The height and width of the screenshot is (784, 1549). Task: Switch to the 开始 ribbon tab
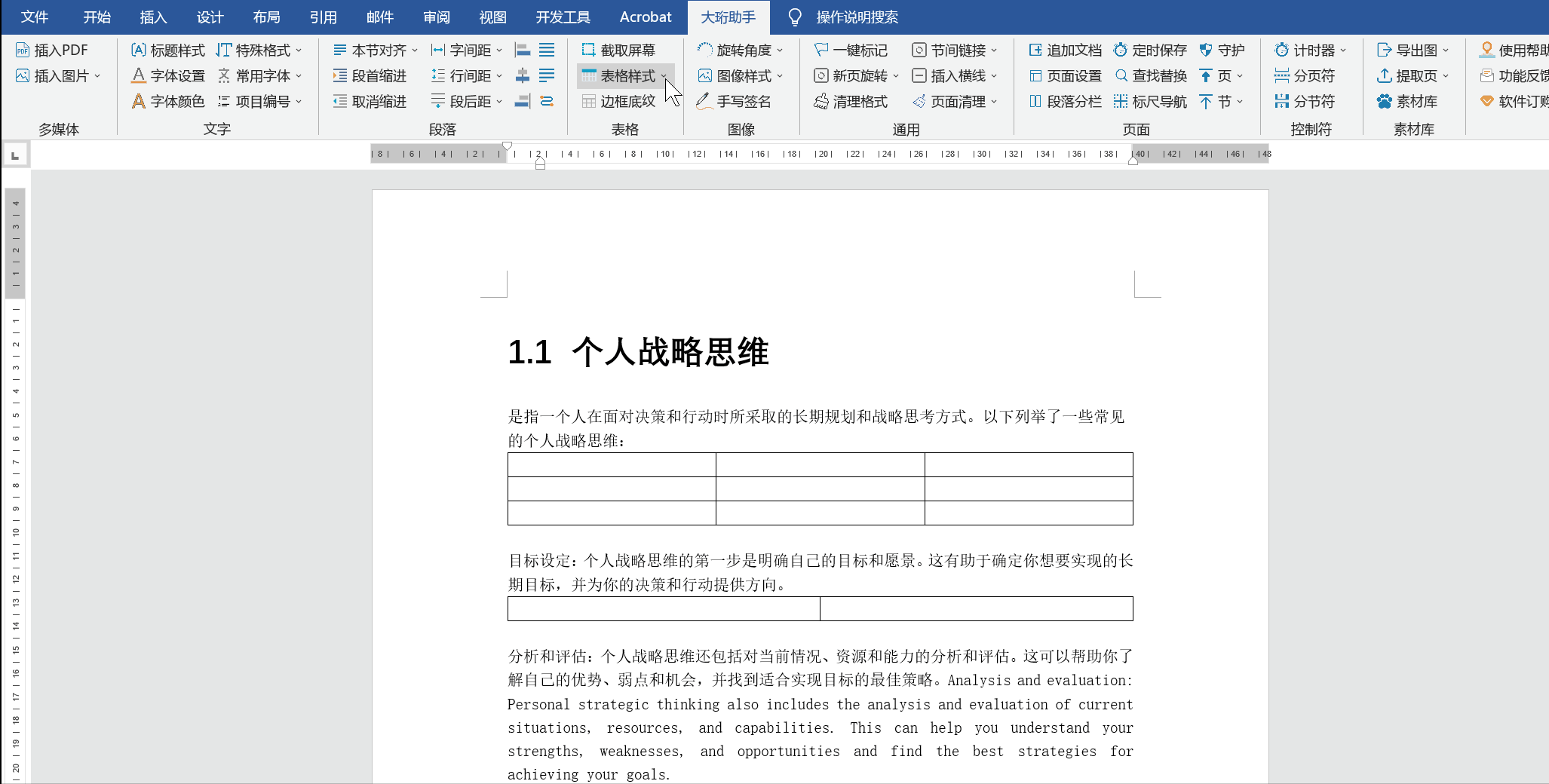(96, 17)
